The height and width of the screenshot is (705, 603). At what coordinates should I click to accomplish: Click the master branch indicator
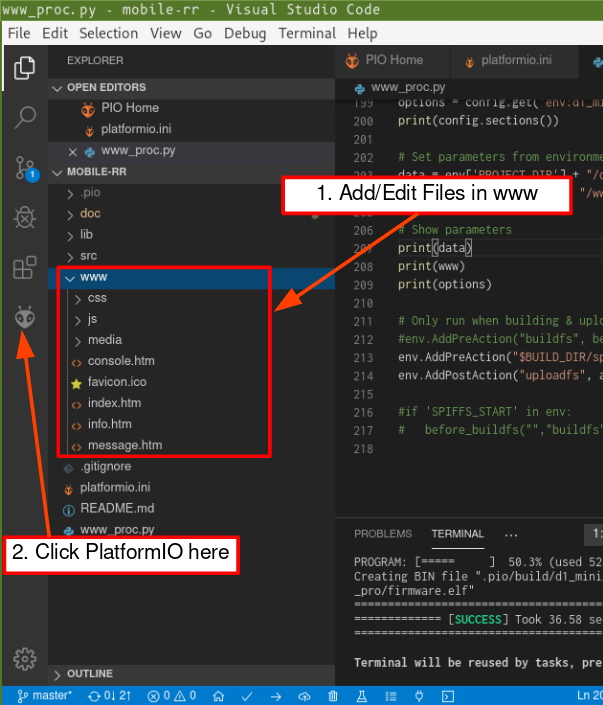click(45, 696)
